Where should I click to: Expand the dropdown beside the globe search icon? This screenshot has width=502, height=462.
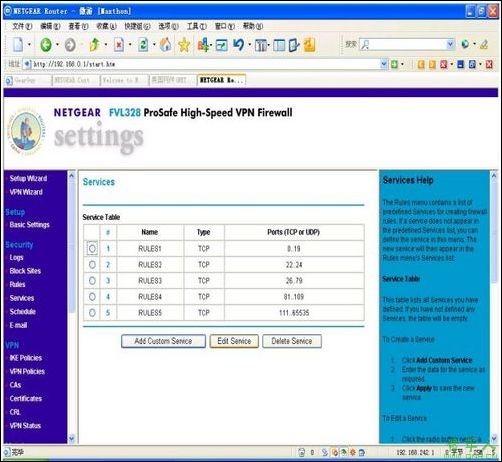point(475,44)
